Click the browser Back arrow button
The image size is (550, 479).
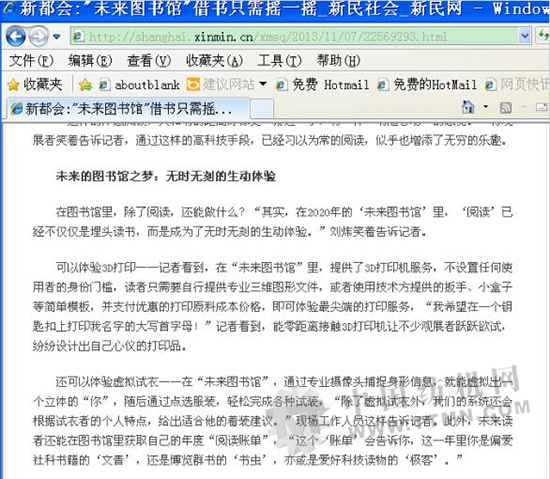point(16,36)
